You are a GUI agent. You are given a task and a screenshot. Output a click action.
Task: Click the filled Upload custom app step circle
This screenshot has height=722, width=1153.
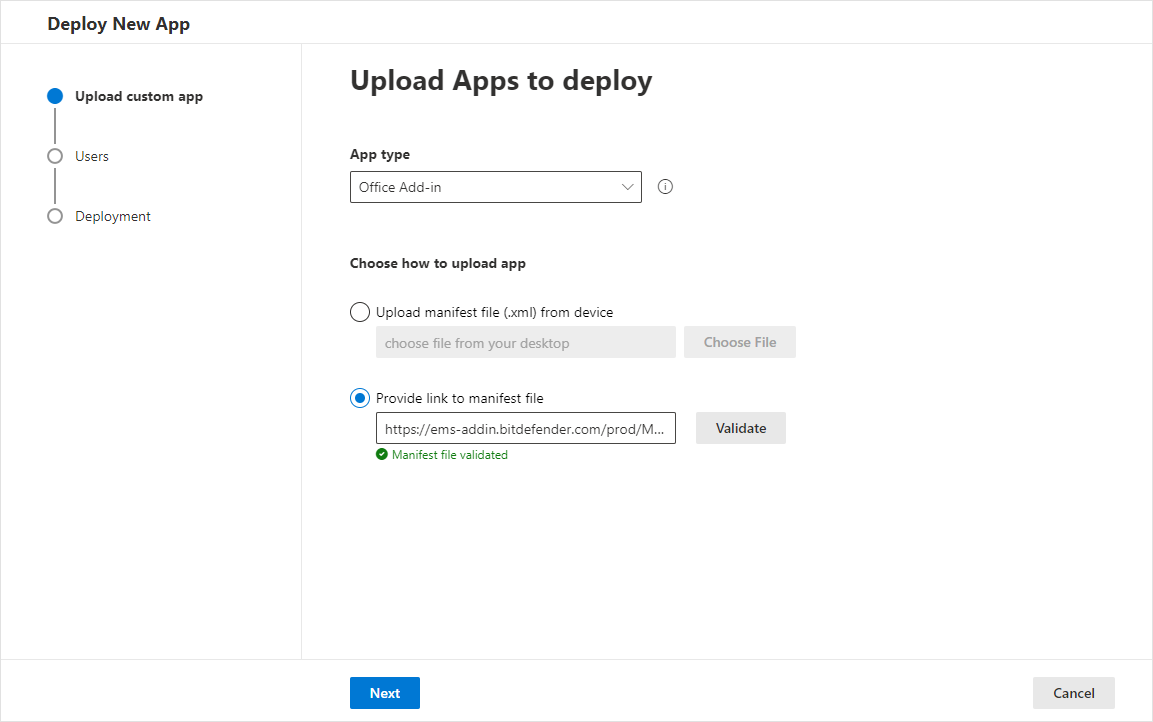coord(55,96)
